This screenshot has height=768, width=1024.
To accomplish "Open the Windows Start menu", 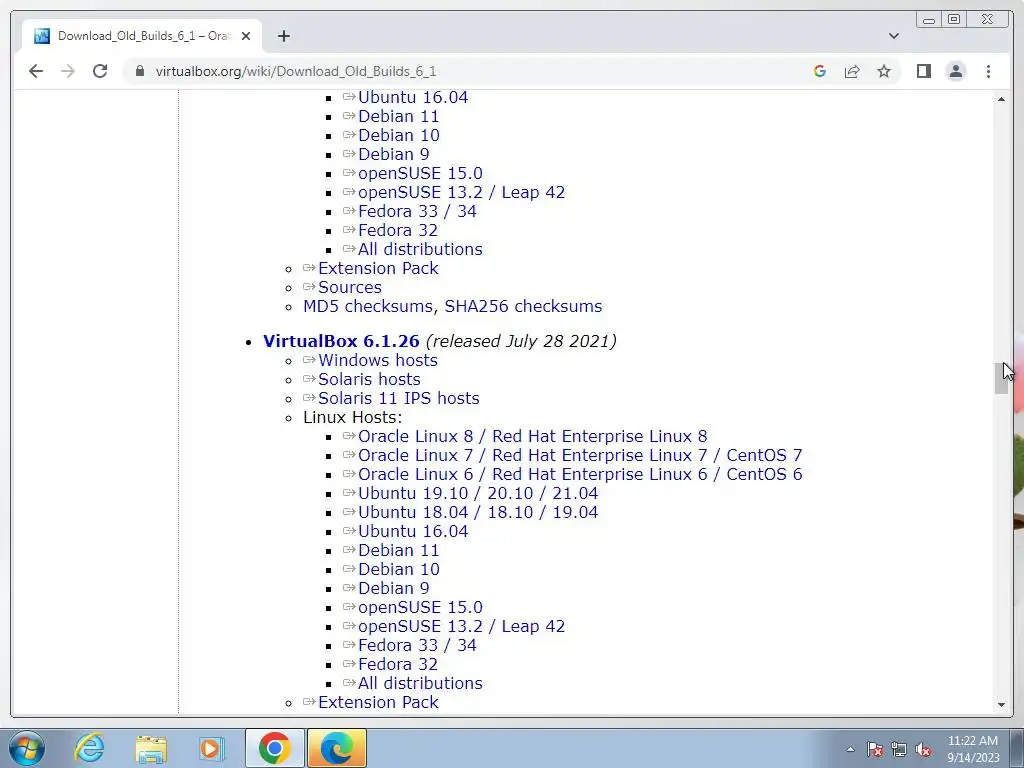I will click(x=27, y=748).
